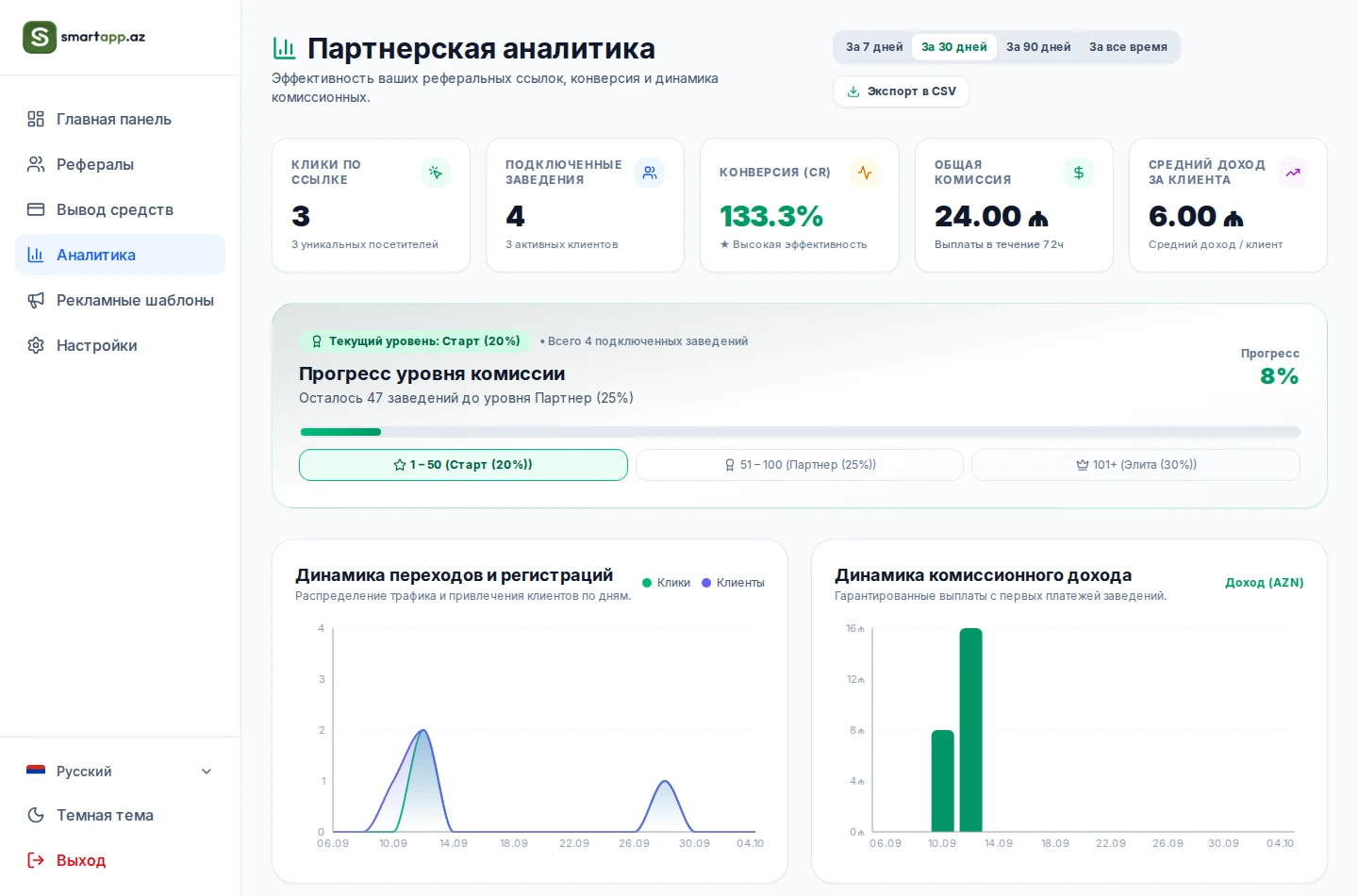Image resolution: width=1358 pixels, height=896 pixels.
Task: Click the users icon in Подключенные заведения card
Action: 650,173
